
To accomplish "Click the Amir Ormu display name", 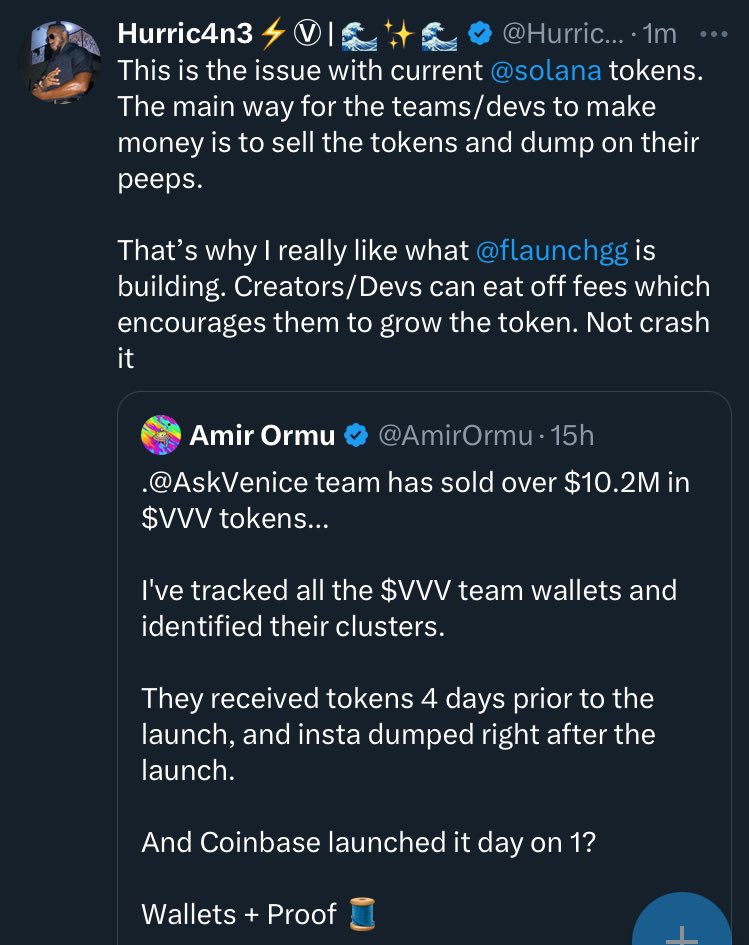I will coord(262,435).
